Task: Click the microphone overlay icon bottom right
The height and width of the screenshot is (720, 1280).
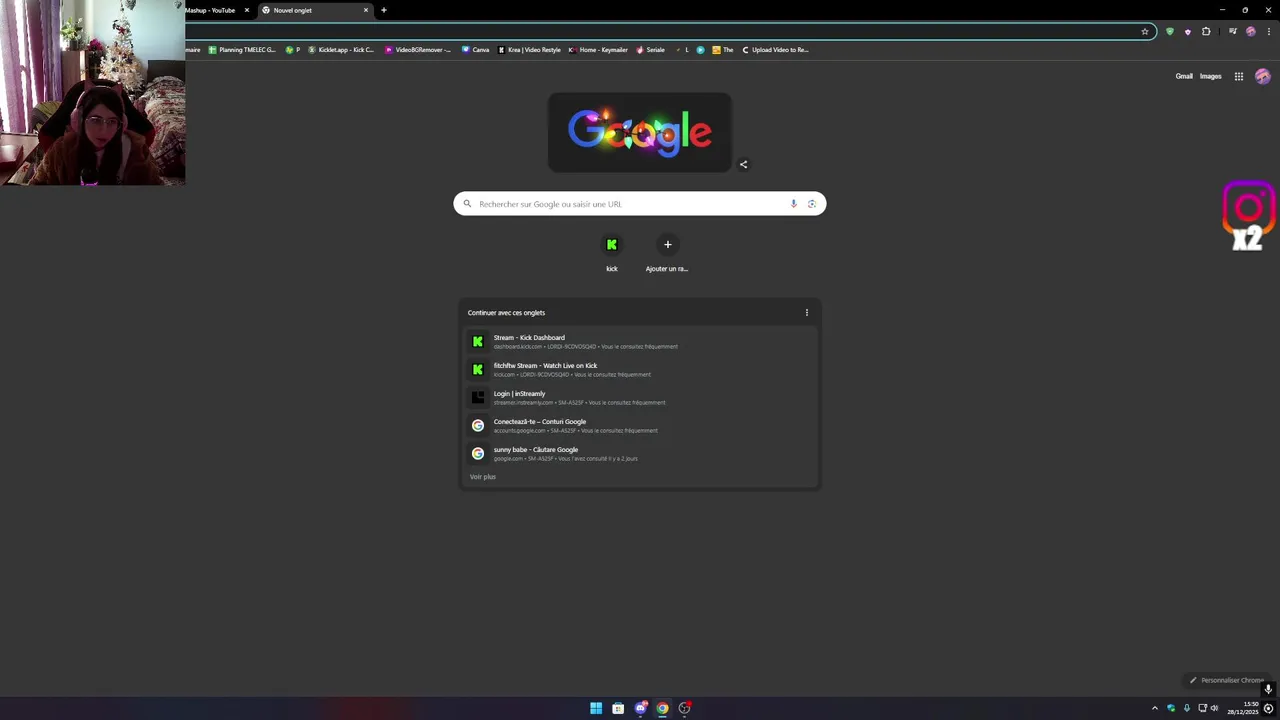Action: (x=1268, y=689)
